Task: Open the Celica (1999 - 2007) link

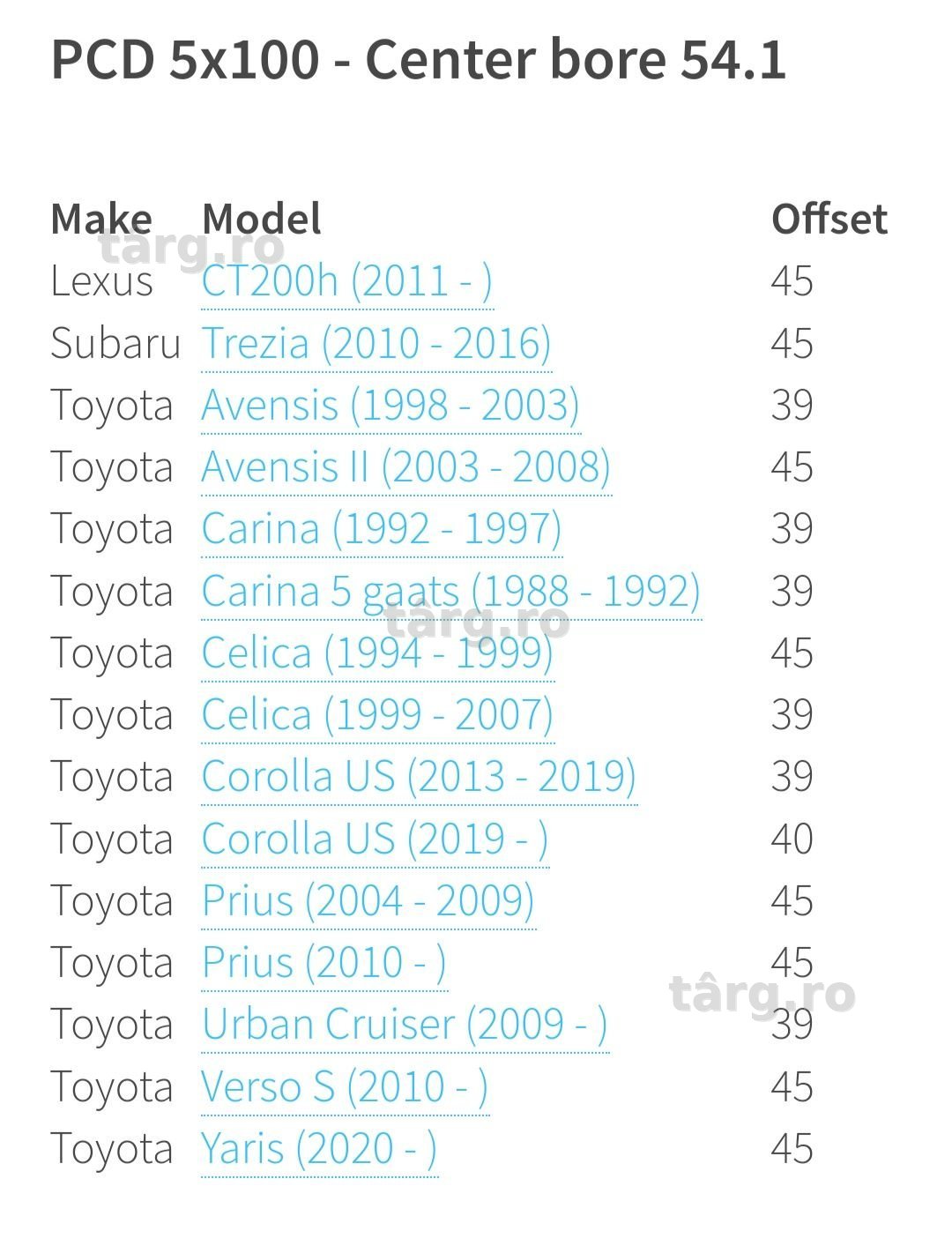Action: [x=377, y=715]
